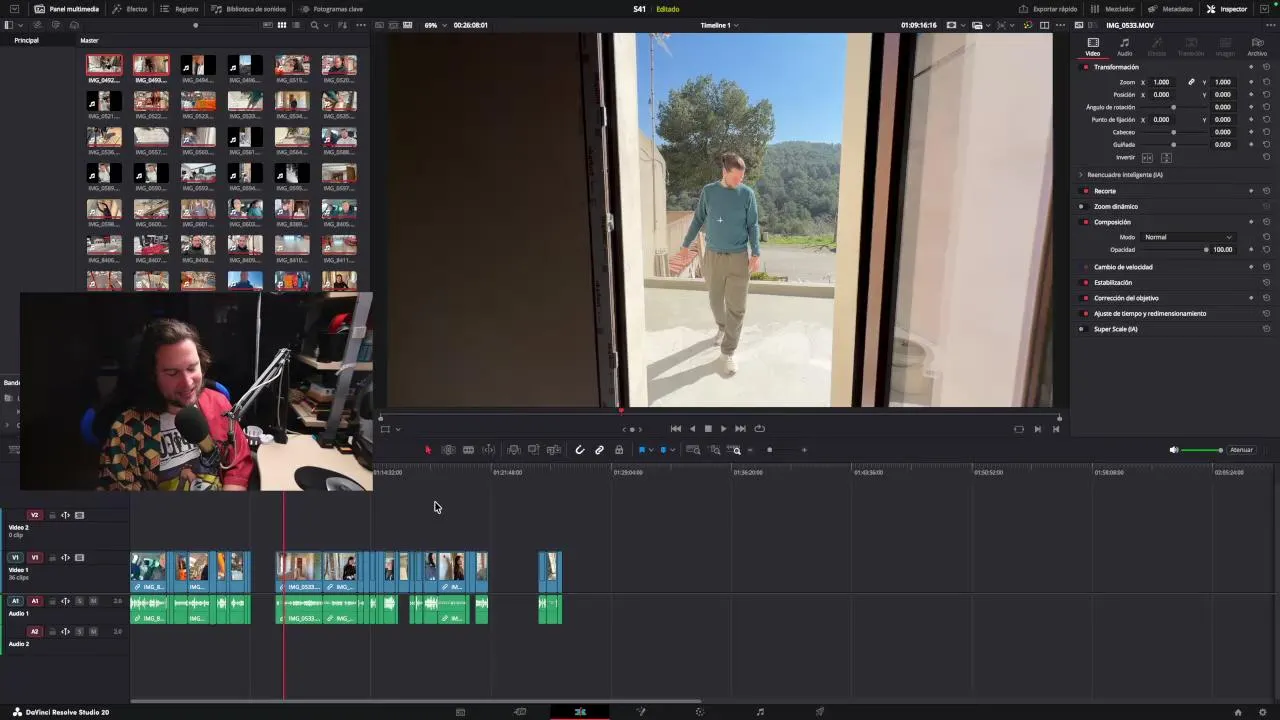Expand Reencuadre inteligente (IA) section
The width and height of the screenshot is (1280, 720).
[x=1081, y=175]
